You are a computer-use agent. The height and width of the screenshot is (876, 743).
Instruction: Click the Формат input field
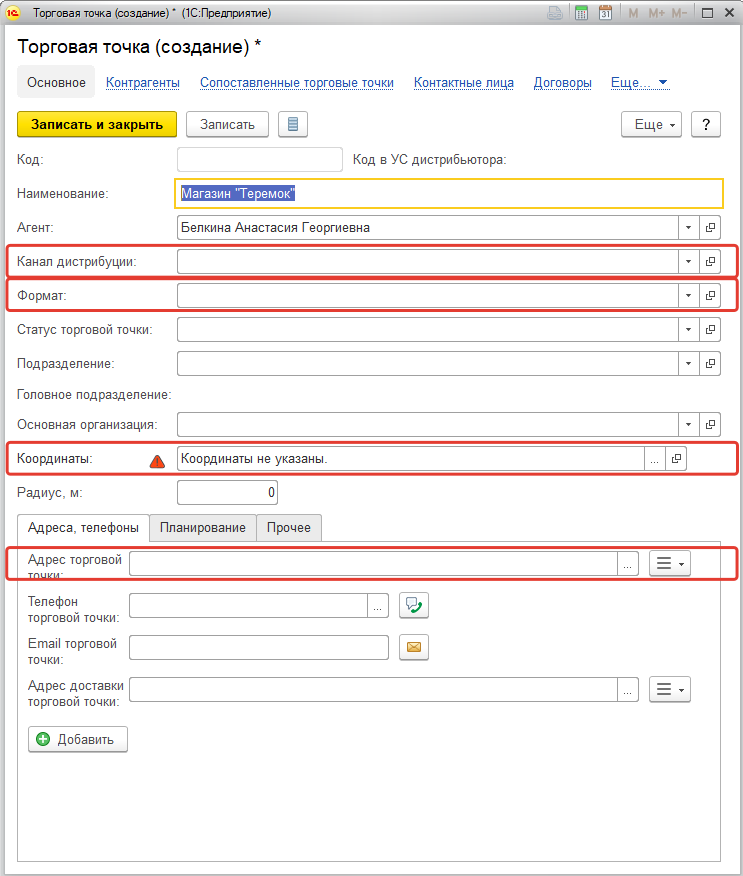(428, 296)
